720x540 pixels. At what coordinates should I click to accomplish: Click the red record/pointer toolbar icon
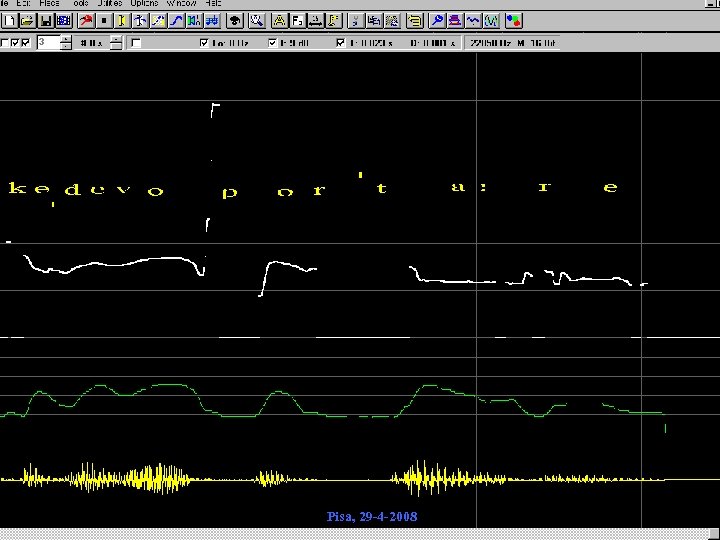click(86, 21)
